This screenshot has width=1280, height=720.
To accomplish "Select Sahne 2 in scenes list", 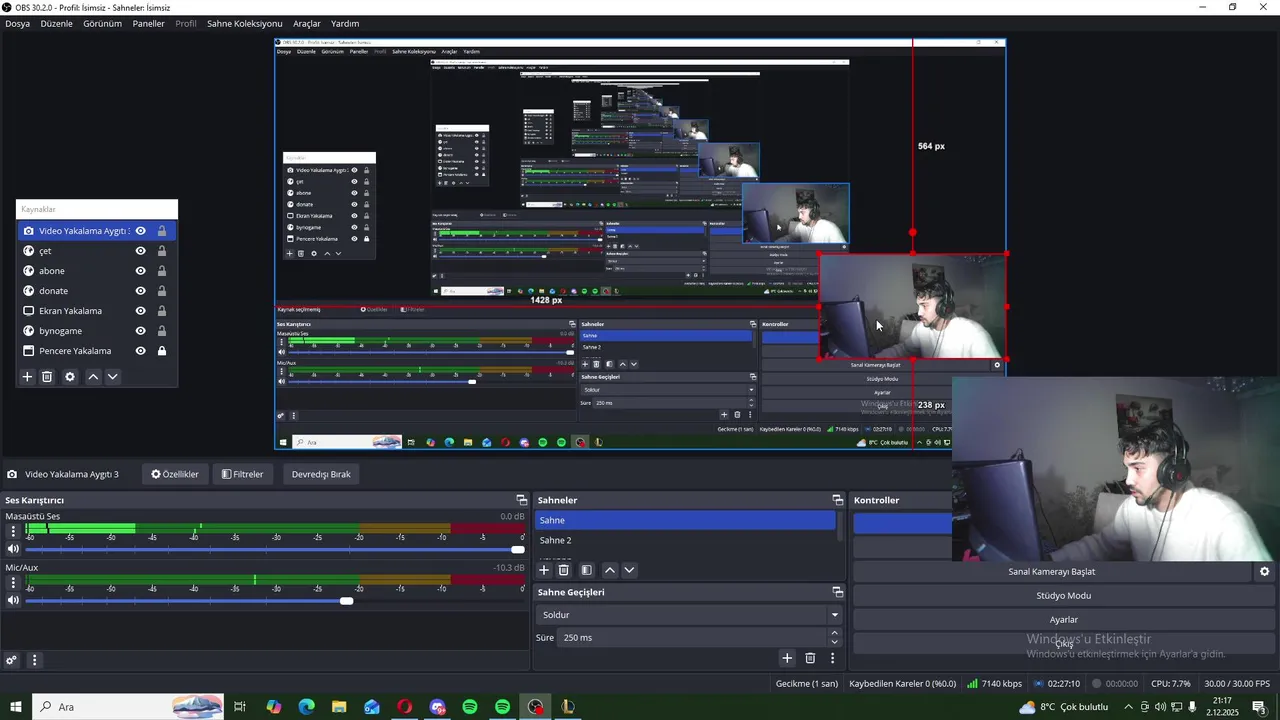I will (685, 540).
